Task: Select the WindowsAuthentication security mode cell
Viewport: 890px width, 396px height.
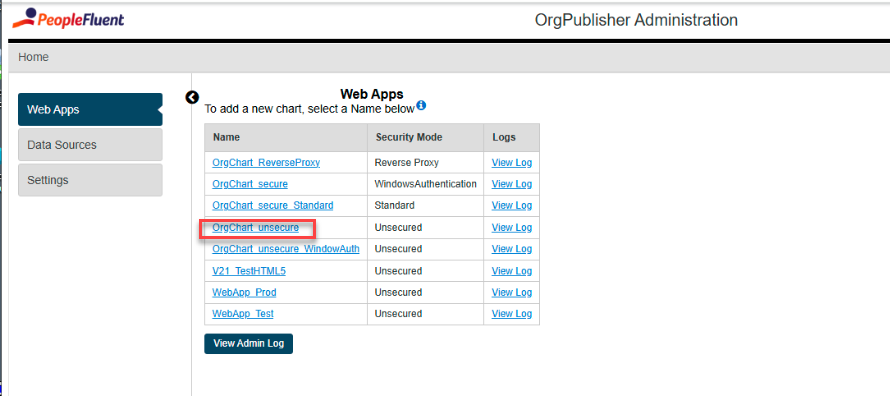Action: click(426, 184)
